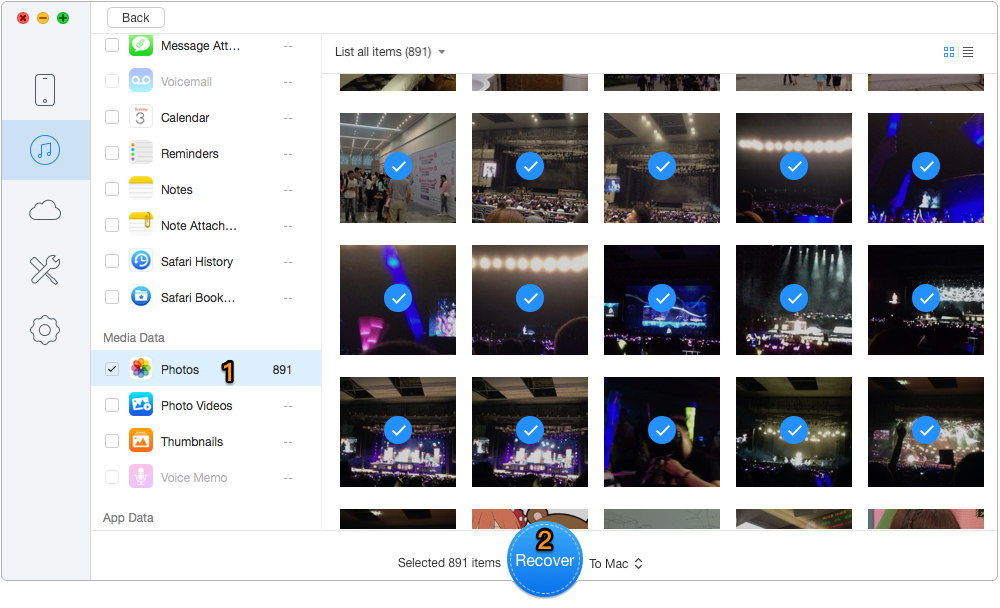Check the Reminders checkbox
This screenshot has width=1000, height=608.
tap(112, 153)
